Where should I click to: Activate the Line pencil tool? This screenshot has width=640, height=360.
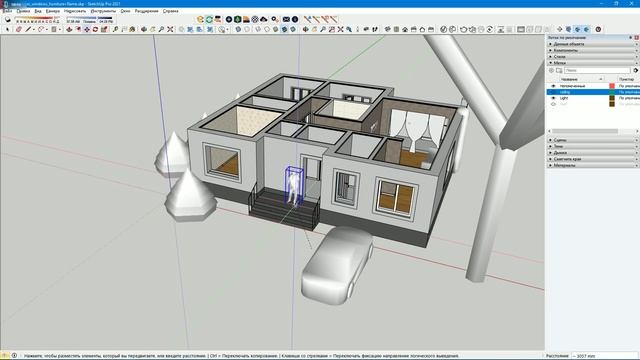point(28,29)
